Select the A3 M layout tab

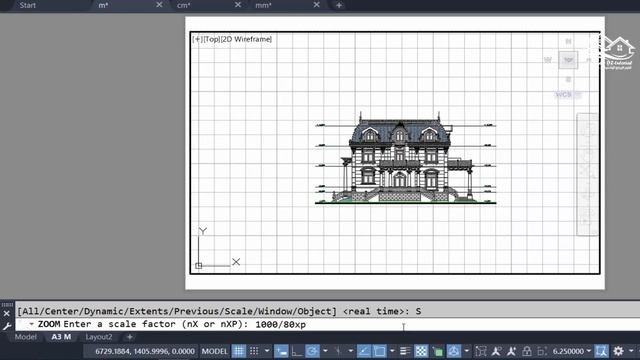(61, 337)
